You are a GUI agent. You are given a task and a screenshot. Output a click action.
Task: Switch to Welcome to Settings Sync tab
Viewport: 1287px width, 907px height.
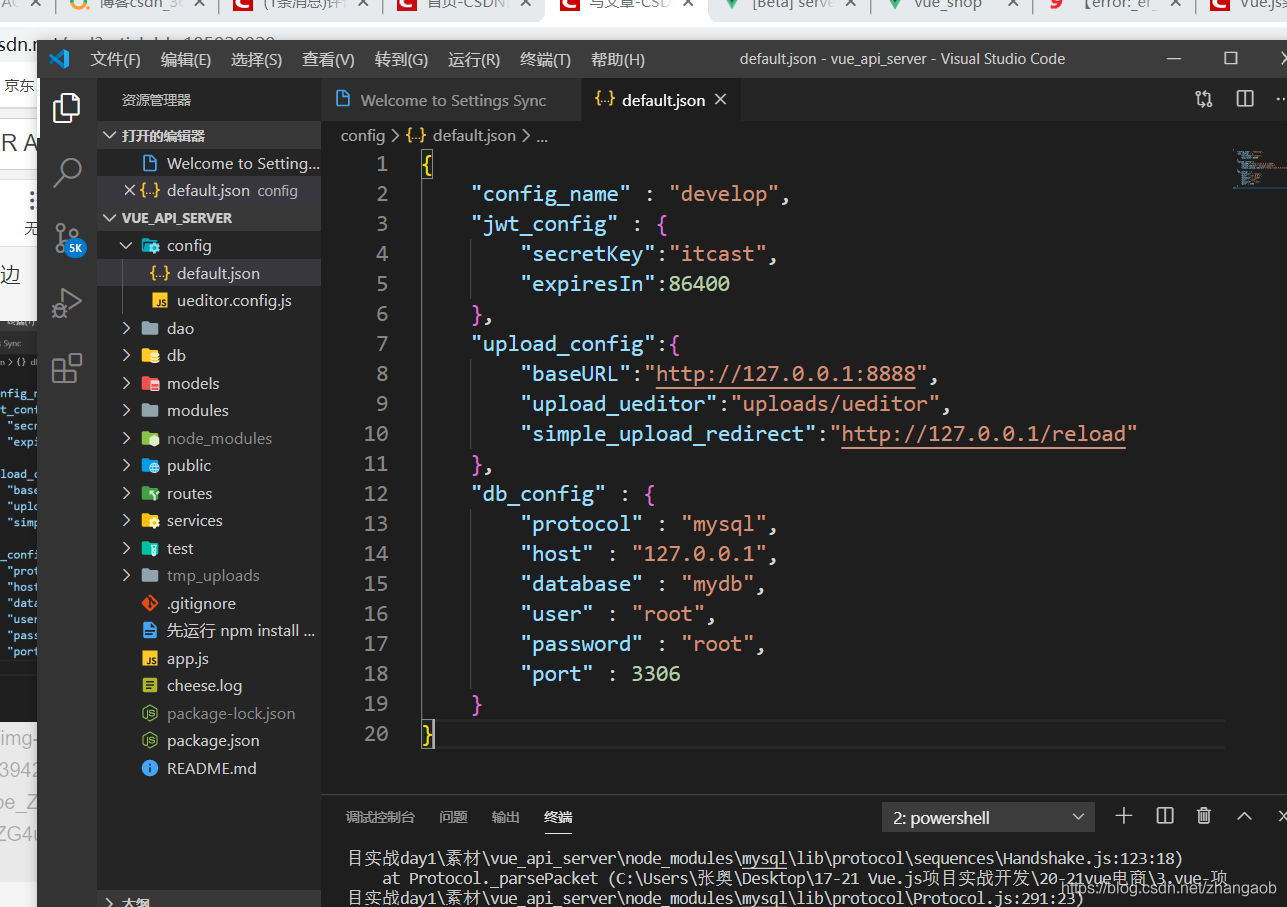[451, 100]
